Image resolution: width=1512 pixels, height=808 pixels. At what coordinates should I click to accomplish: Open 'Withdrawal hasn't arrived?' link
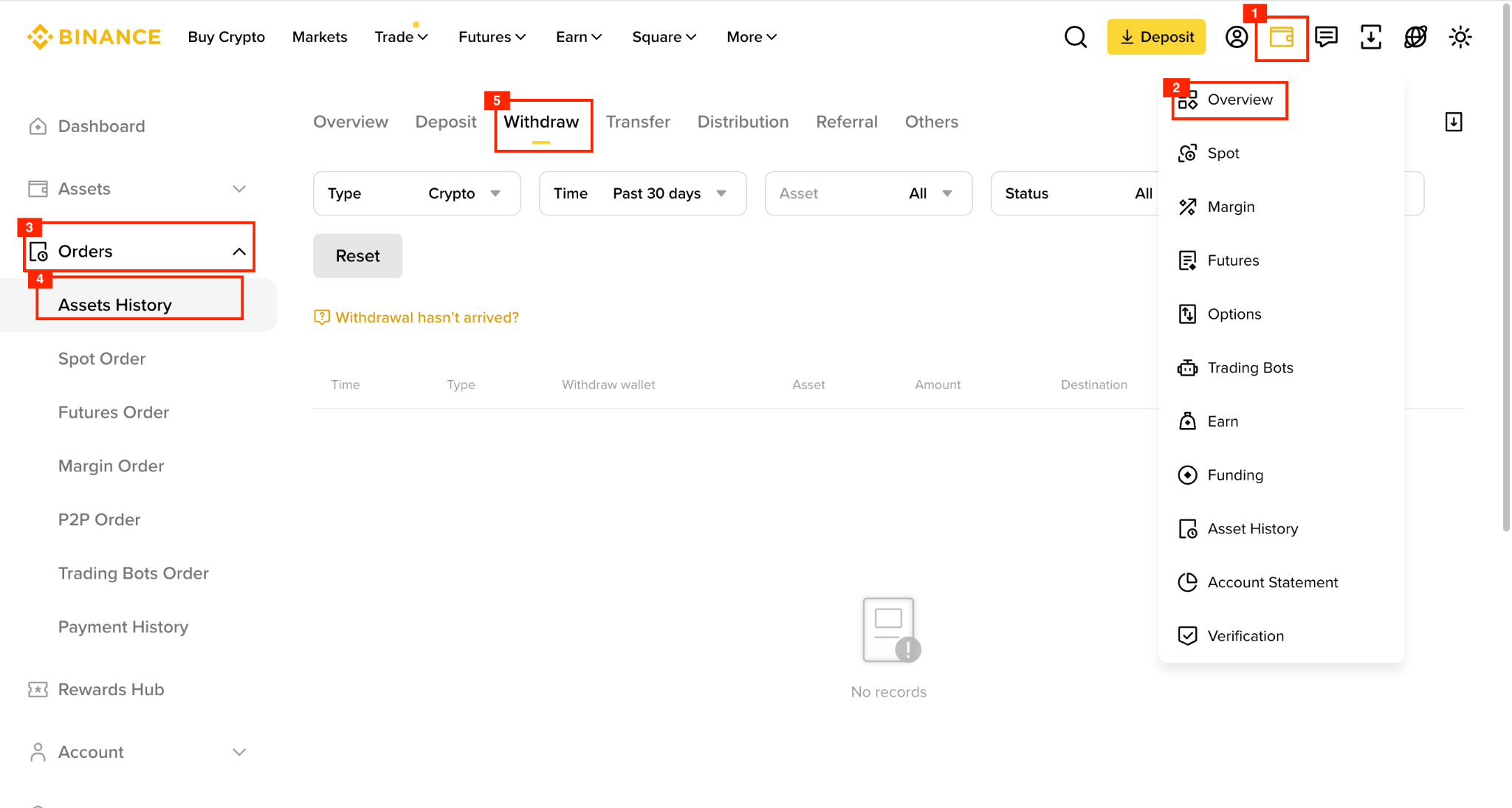click(427, 317)
